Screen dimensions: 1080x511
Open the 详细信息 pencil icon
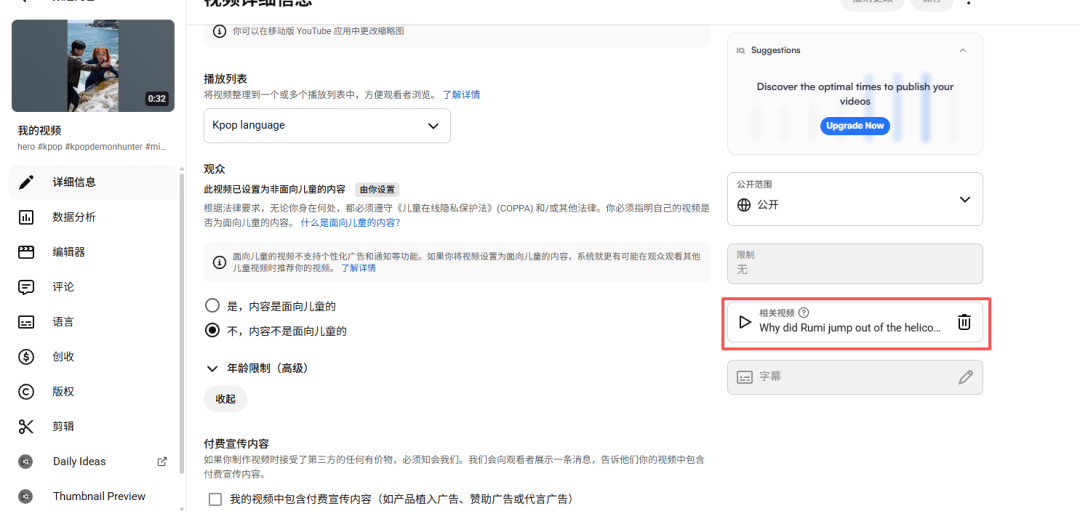(26, 182)
